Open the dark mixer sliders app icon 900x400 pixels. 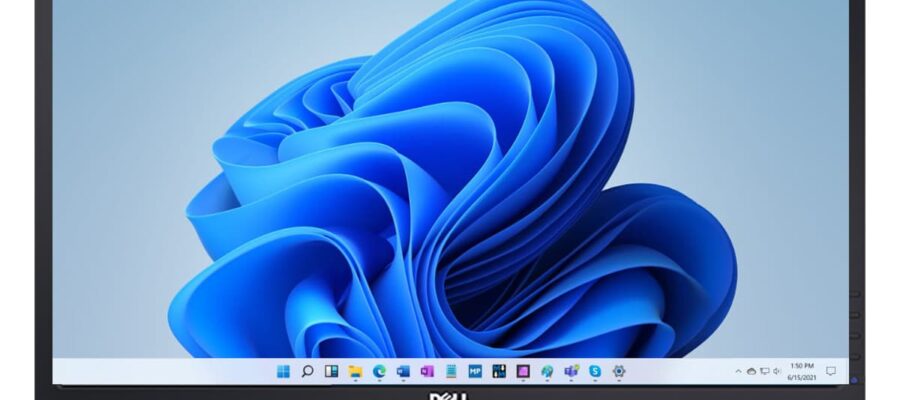(499, 371)
